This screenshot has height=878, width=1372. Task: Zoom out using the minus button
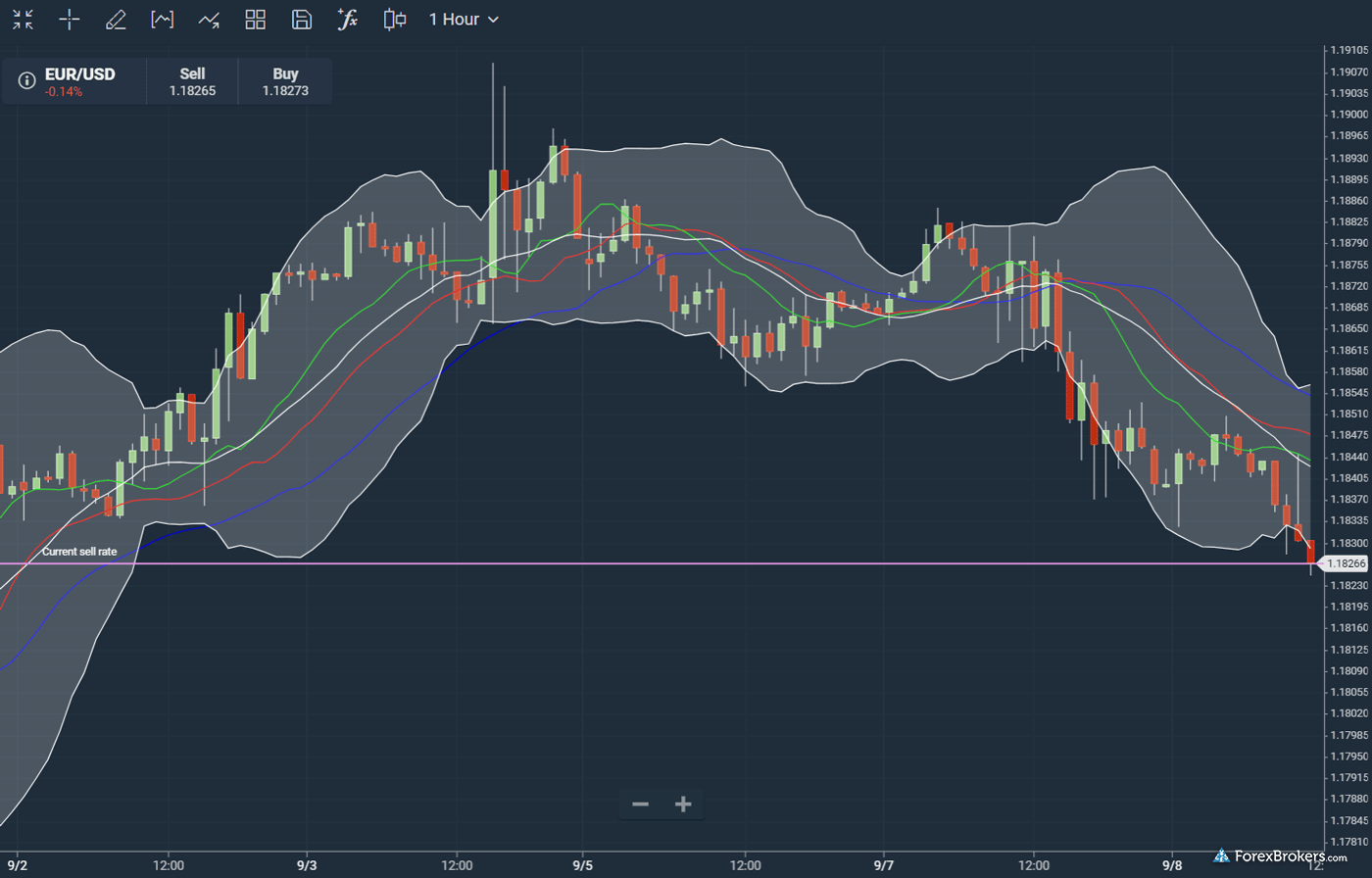(640, 805)
